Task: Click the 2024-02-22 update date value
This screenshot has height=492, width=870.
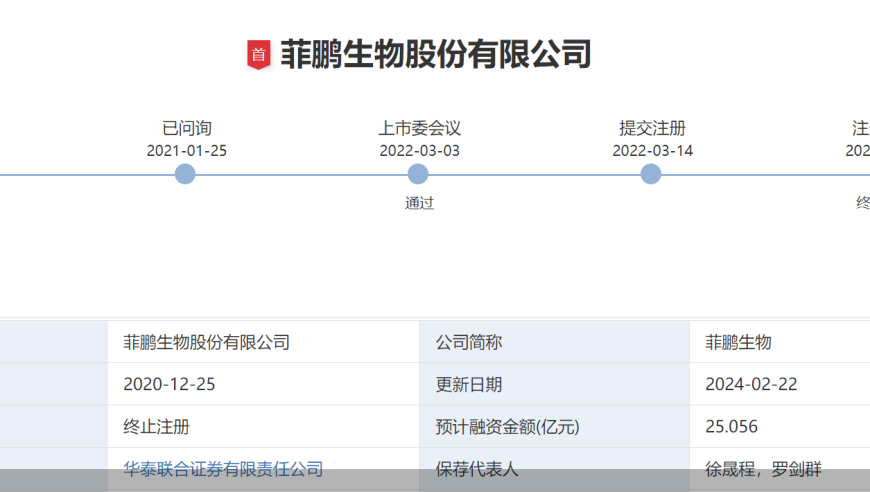Action: (x=751, y=384)
